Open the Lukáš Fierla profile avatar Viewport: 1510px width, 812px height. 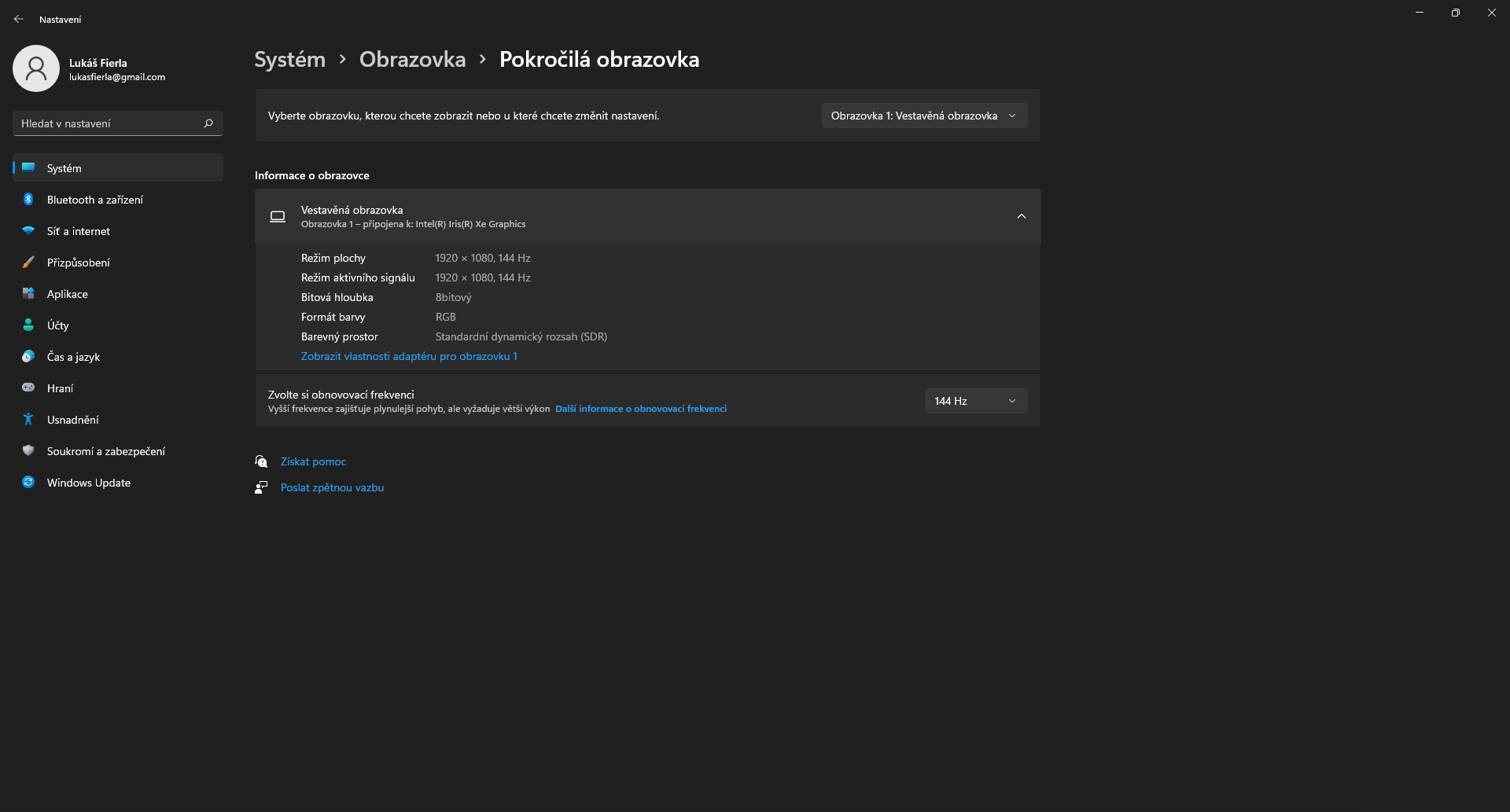tap(36, 68)
